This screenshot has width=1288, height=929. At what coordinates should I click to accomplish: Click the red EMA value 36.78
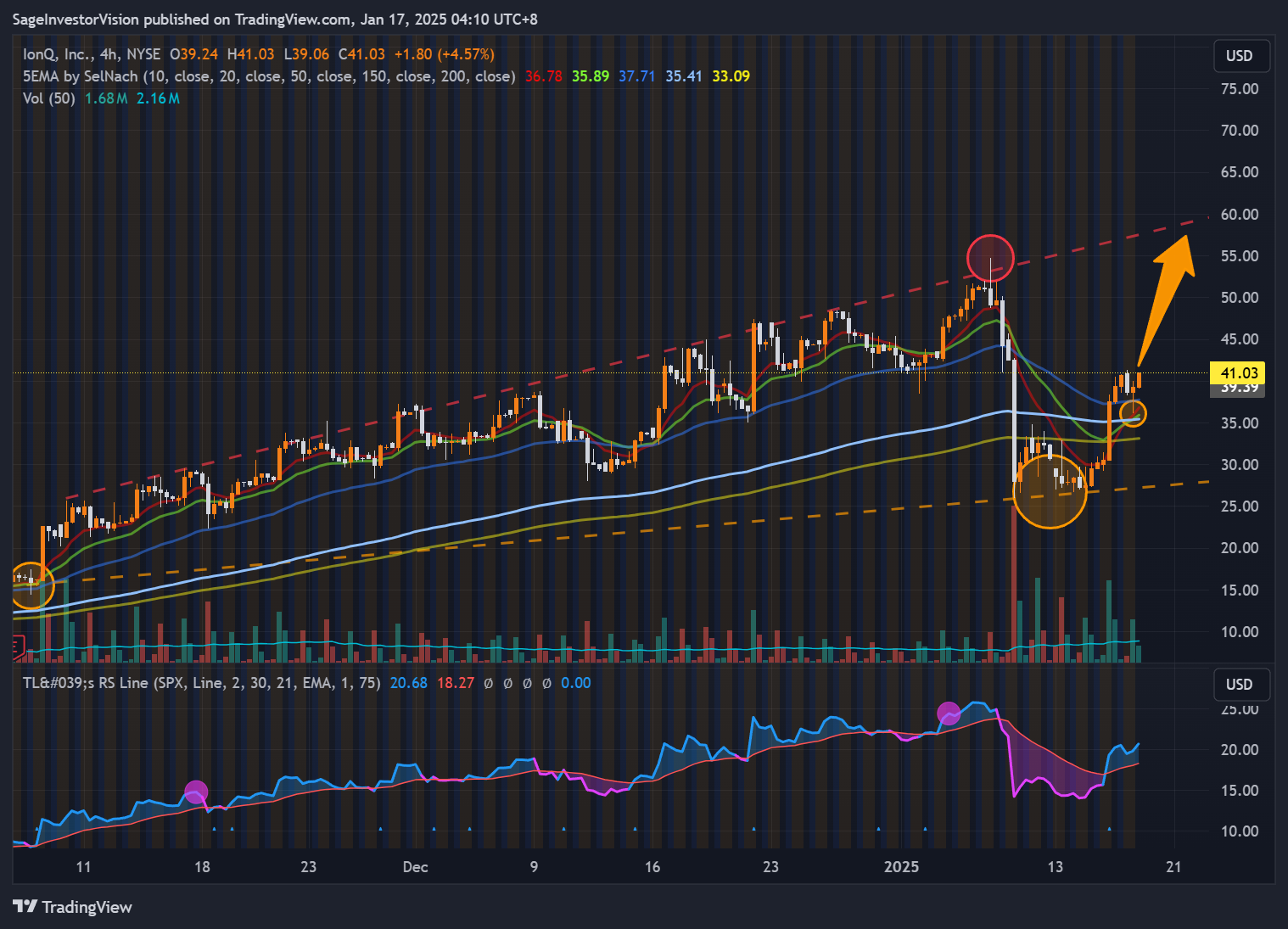(544, 76)
